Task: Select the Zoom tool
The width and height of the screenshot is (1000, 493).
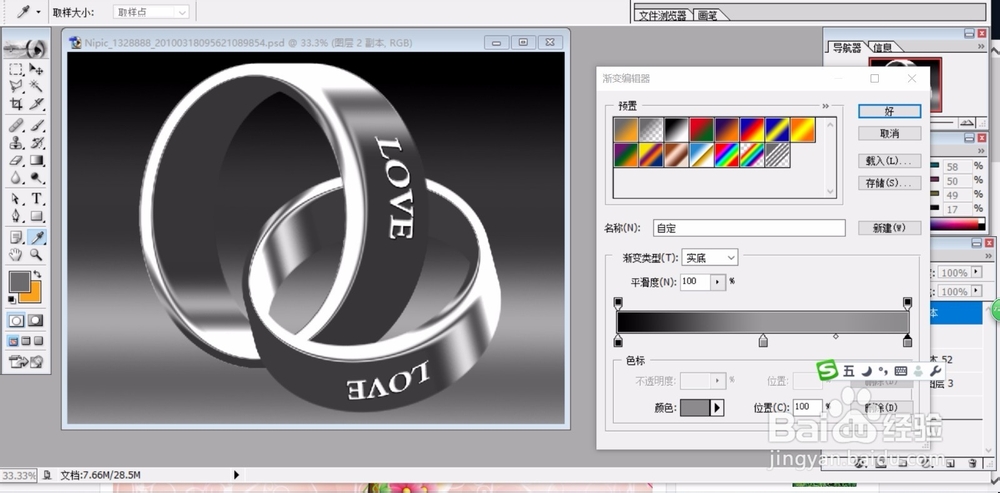Action: tap(36, 255)
